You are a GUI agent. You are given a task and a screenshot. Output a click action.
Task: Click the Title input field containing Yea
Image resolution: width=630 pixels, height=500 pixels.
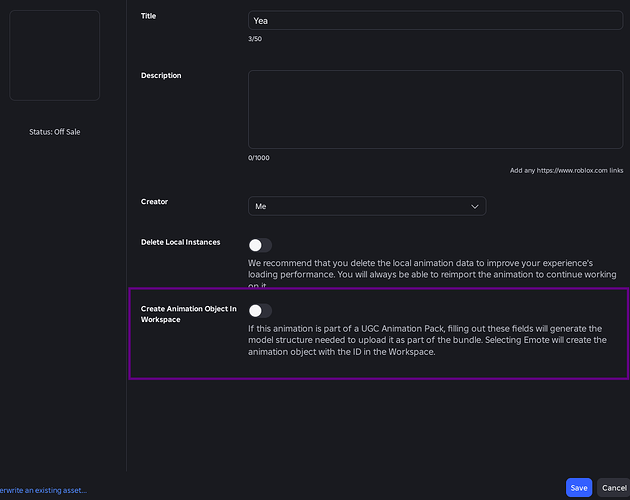click(x=436, y=20)
